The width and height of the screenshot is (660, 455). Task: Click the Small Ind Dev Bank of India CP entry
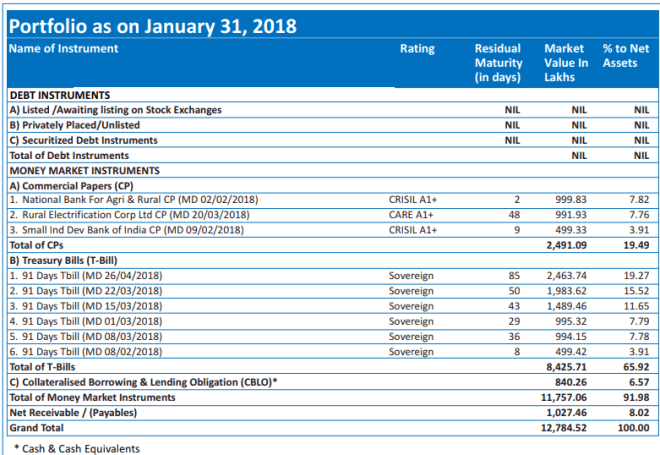pos(125,229)
